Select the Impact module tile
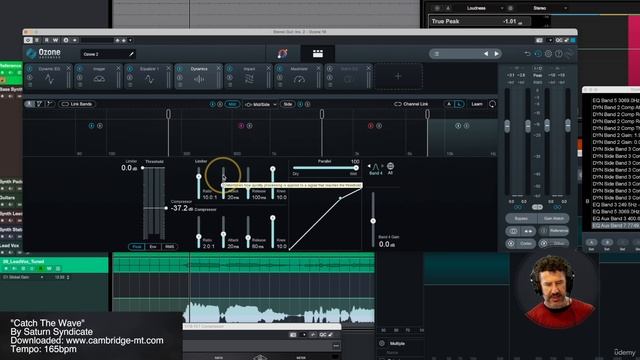 [x=249, y=76]
